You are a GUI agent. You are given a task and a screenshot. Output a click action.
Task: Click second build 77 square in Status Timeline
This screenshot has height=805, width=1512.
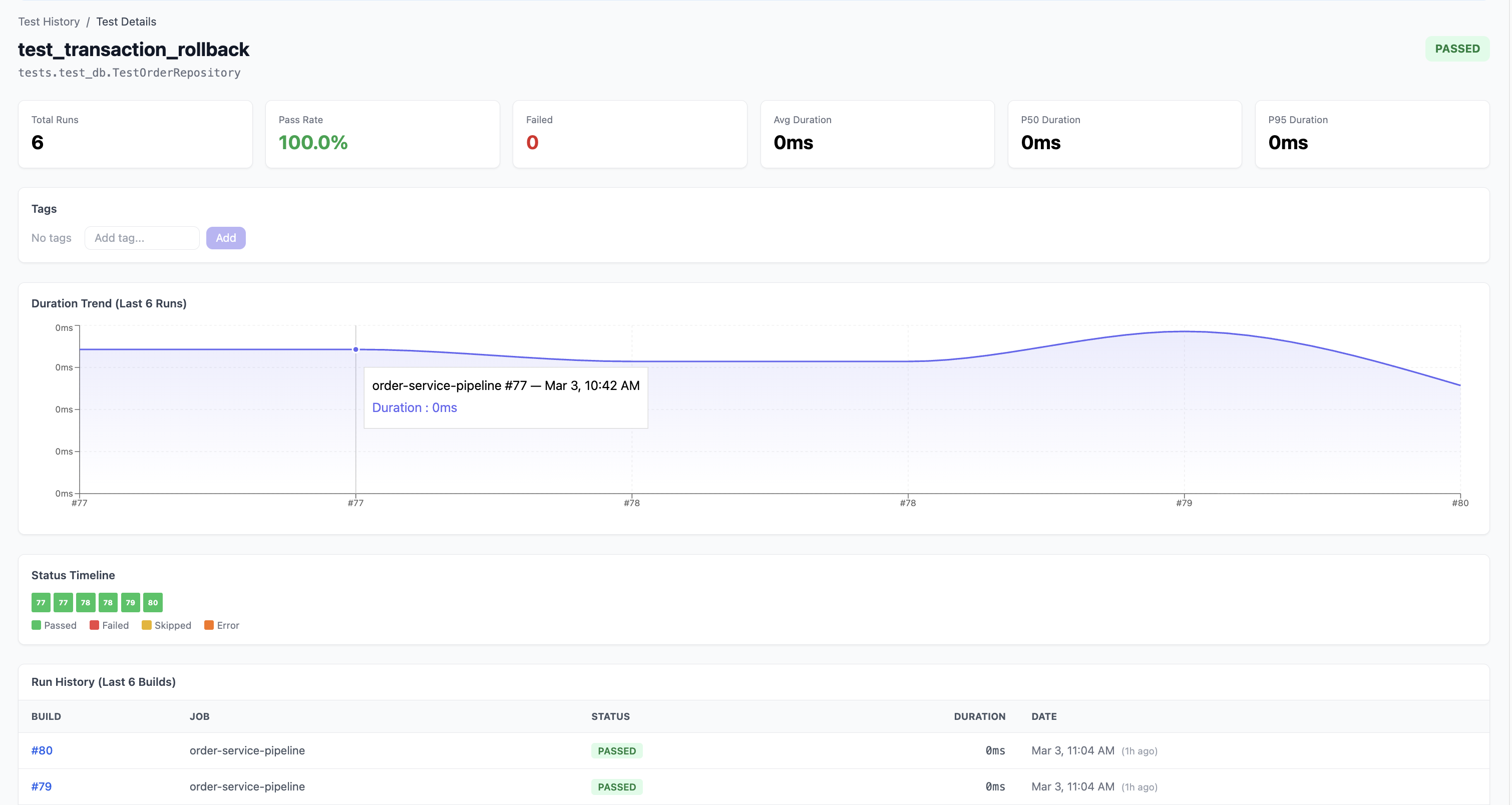tap(63, 603)
